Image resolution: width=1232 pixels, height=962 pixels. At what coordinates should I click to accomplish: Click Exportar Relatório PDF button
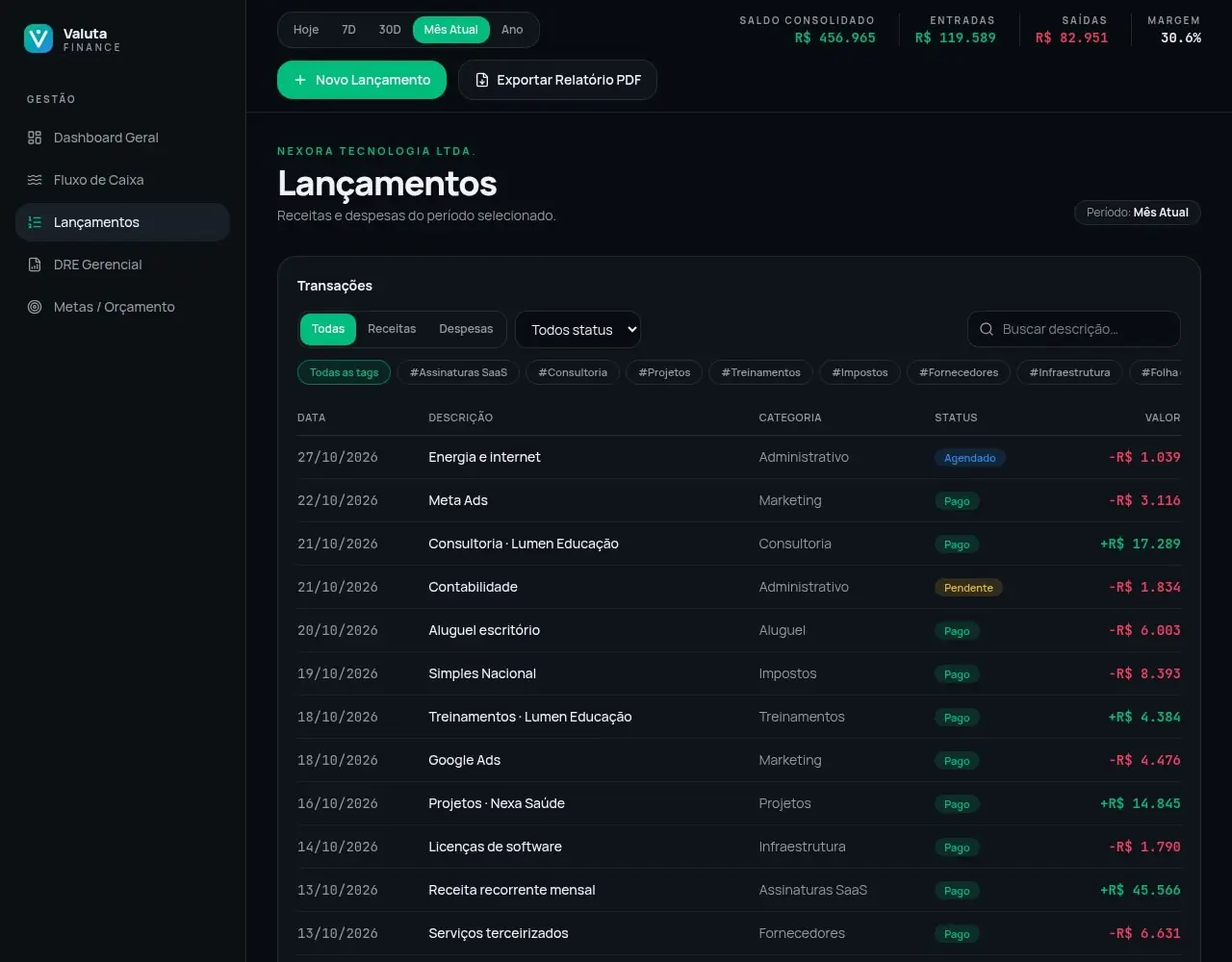point(557,80)
